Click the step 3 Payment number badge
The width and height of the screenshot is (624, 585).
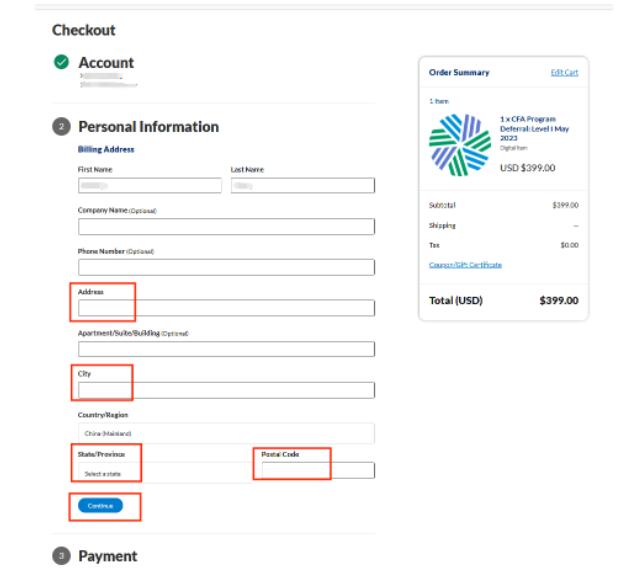coord(60,556)
